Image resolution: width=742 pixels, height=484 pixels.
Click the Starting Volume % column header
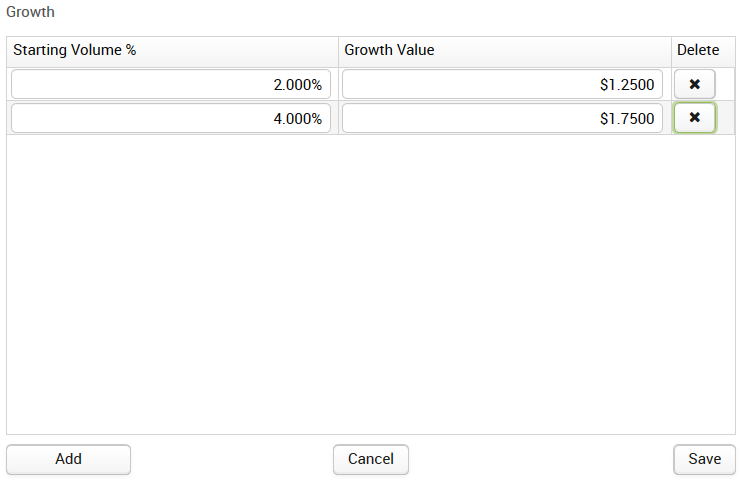[172, 50]
